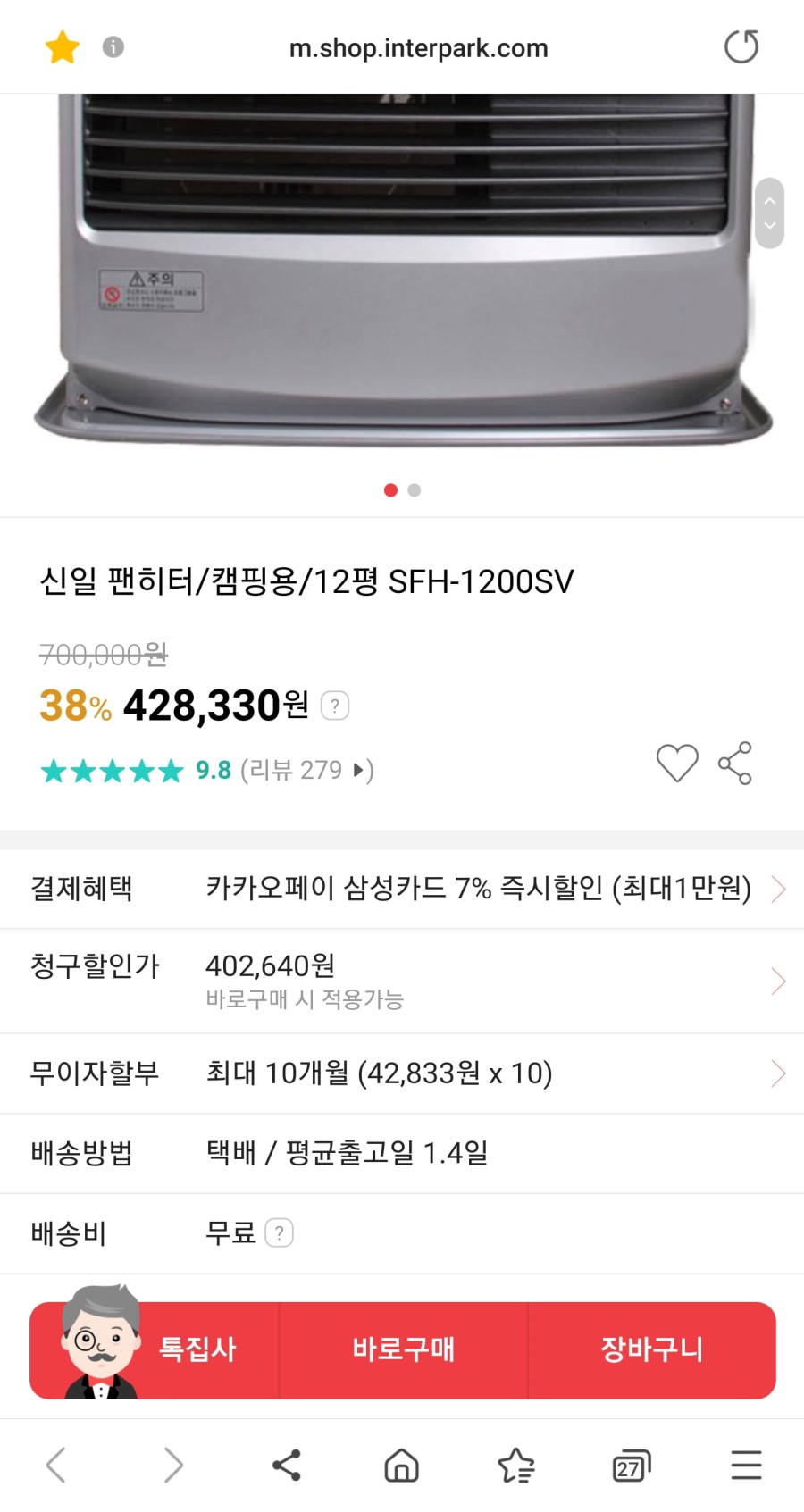Open the 톡집사 chat assistant
Viewport: 804px width, 1512px height.
[154, 1344]
